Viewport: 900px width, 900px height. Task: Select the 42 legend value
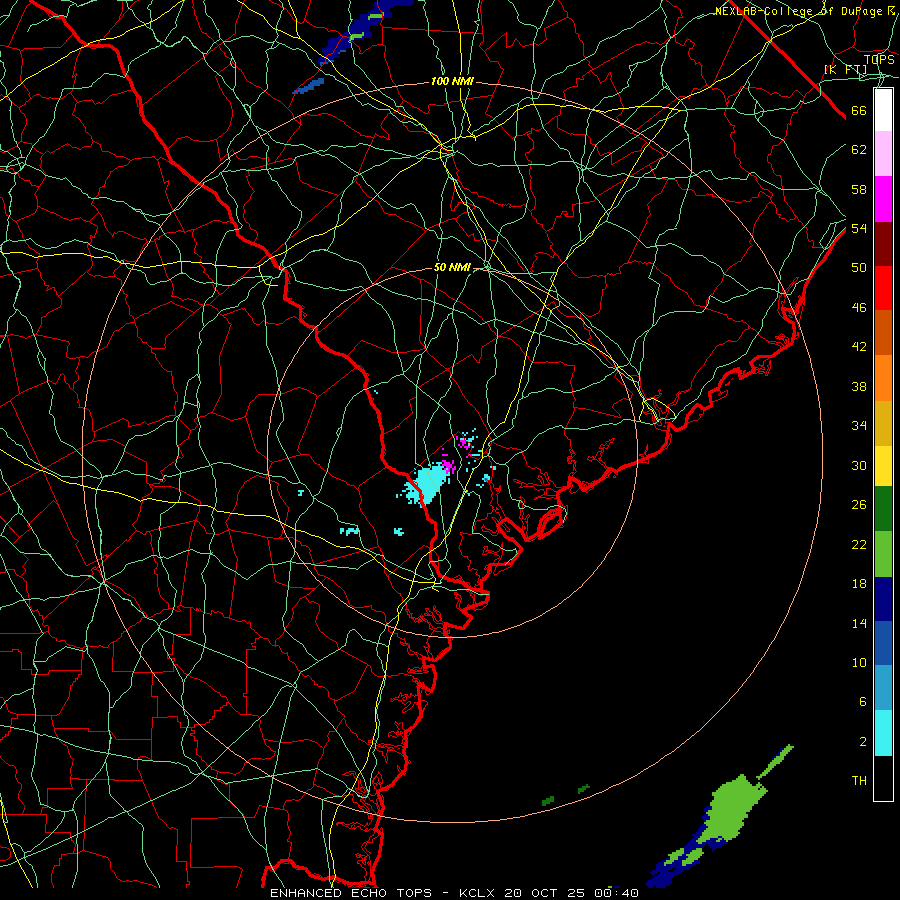coord(859,347)
